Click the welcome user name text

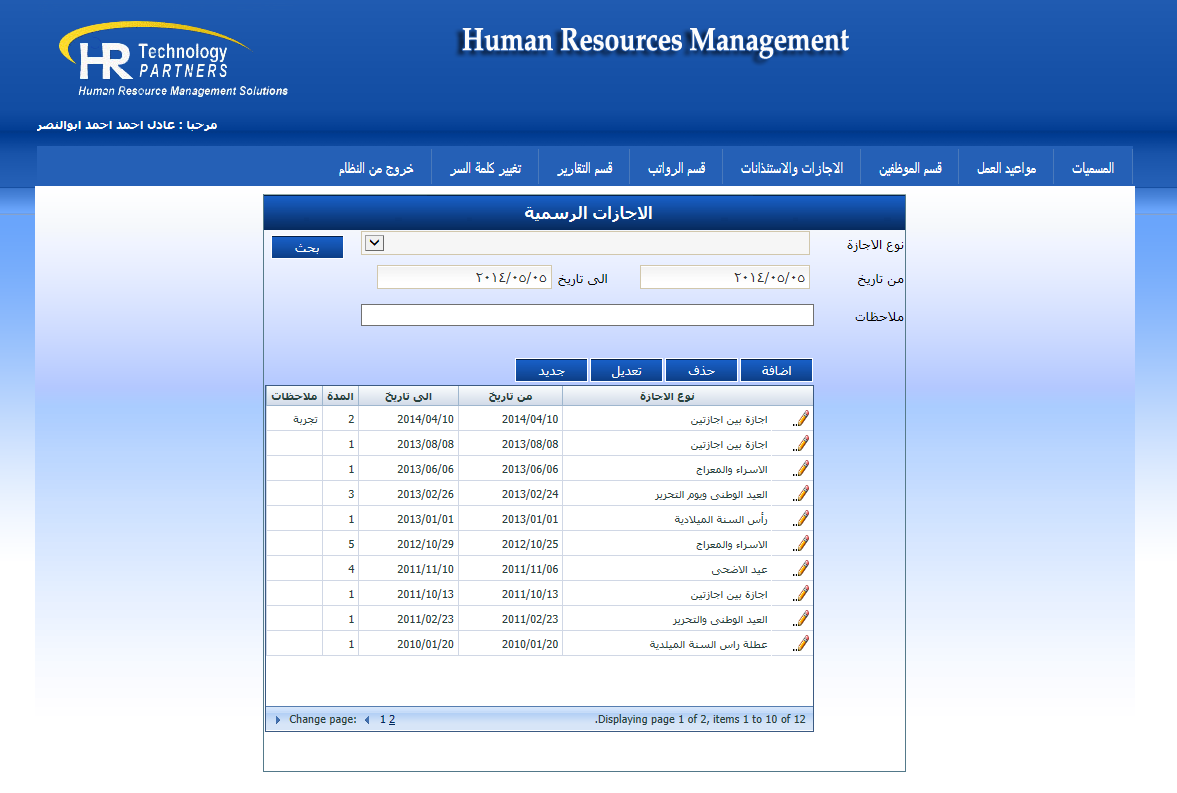click(128, 125)
